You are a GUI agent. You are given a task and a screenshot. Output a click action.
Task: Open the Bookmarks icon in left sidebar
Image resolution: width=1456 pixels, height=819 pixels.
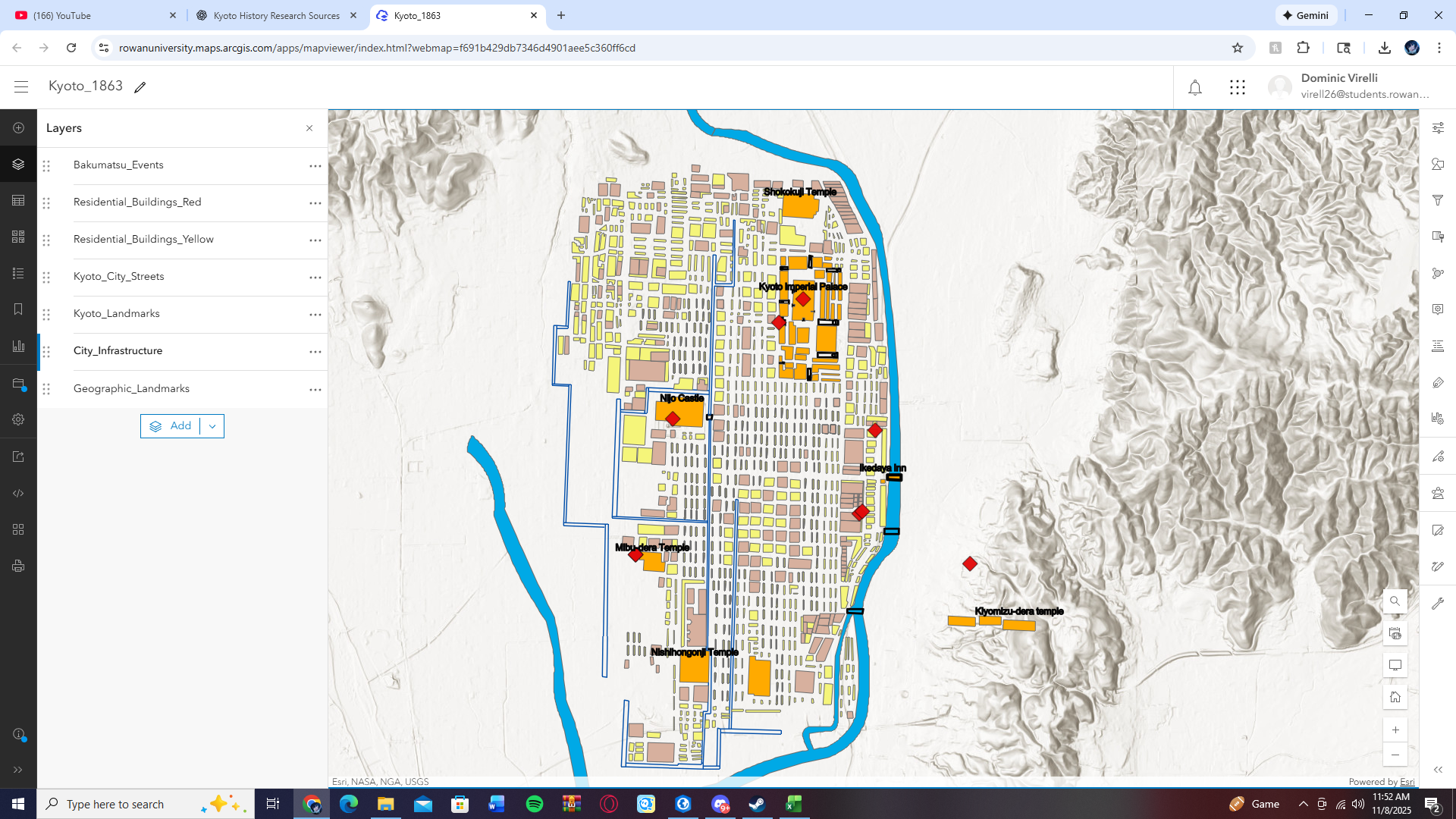[18, 309]
